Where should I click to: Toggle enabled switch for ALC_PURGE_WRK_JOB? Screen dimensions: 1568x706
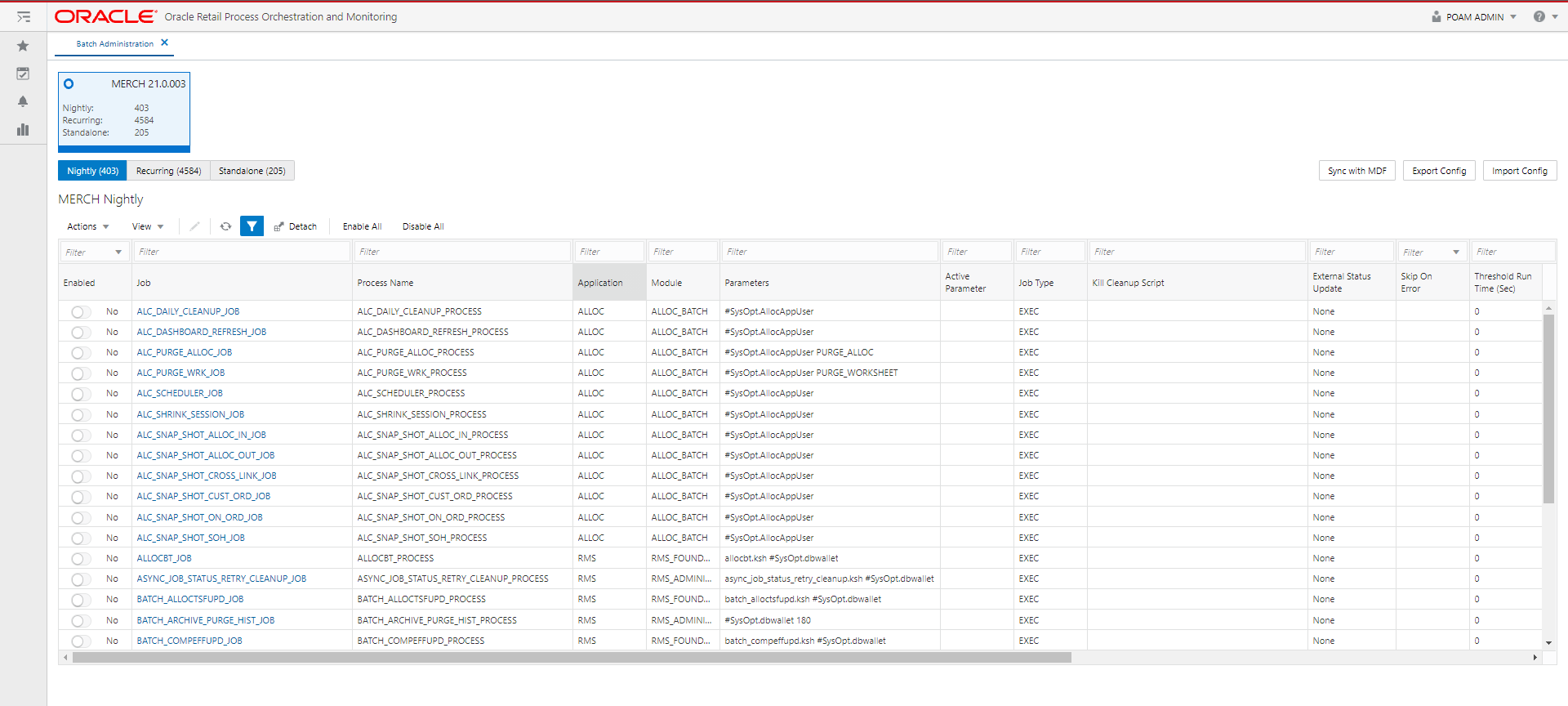tap(81, 373)
